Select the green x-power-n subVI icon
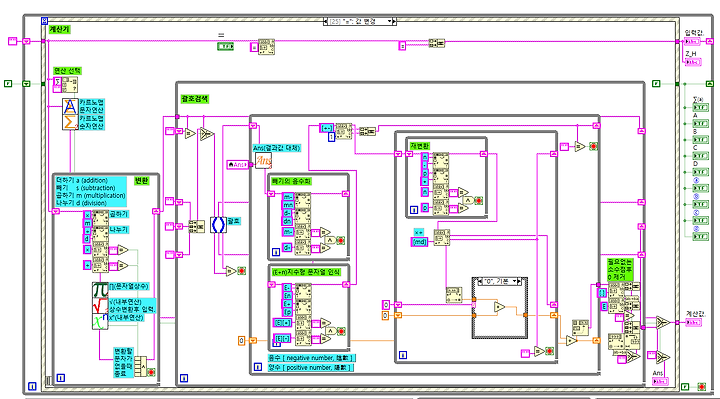720x399 pixels. [100, 321]
